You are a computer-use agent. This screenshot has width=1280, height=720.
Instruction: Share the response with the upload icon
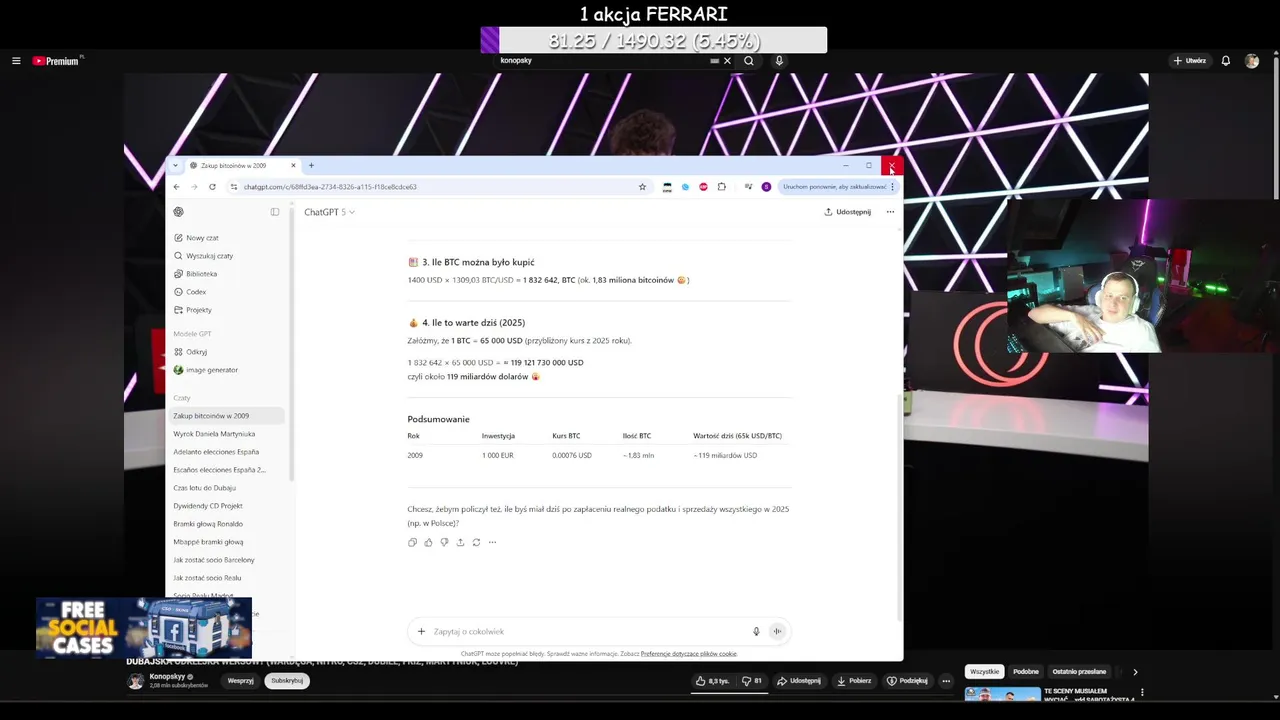tap(460, 542)
